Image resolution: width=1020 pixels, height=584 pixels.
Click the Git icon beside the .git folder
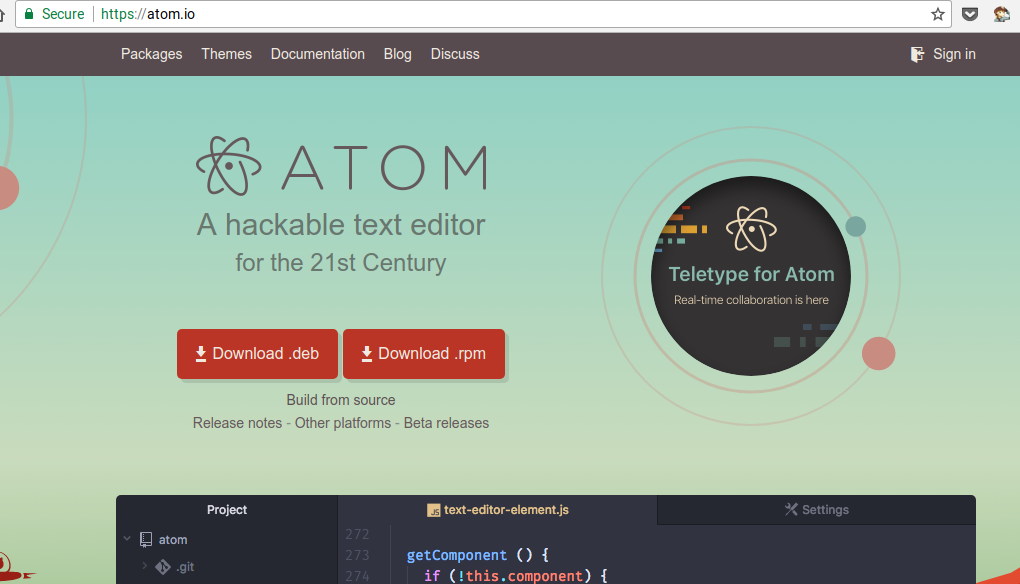coord(163,565)
